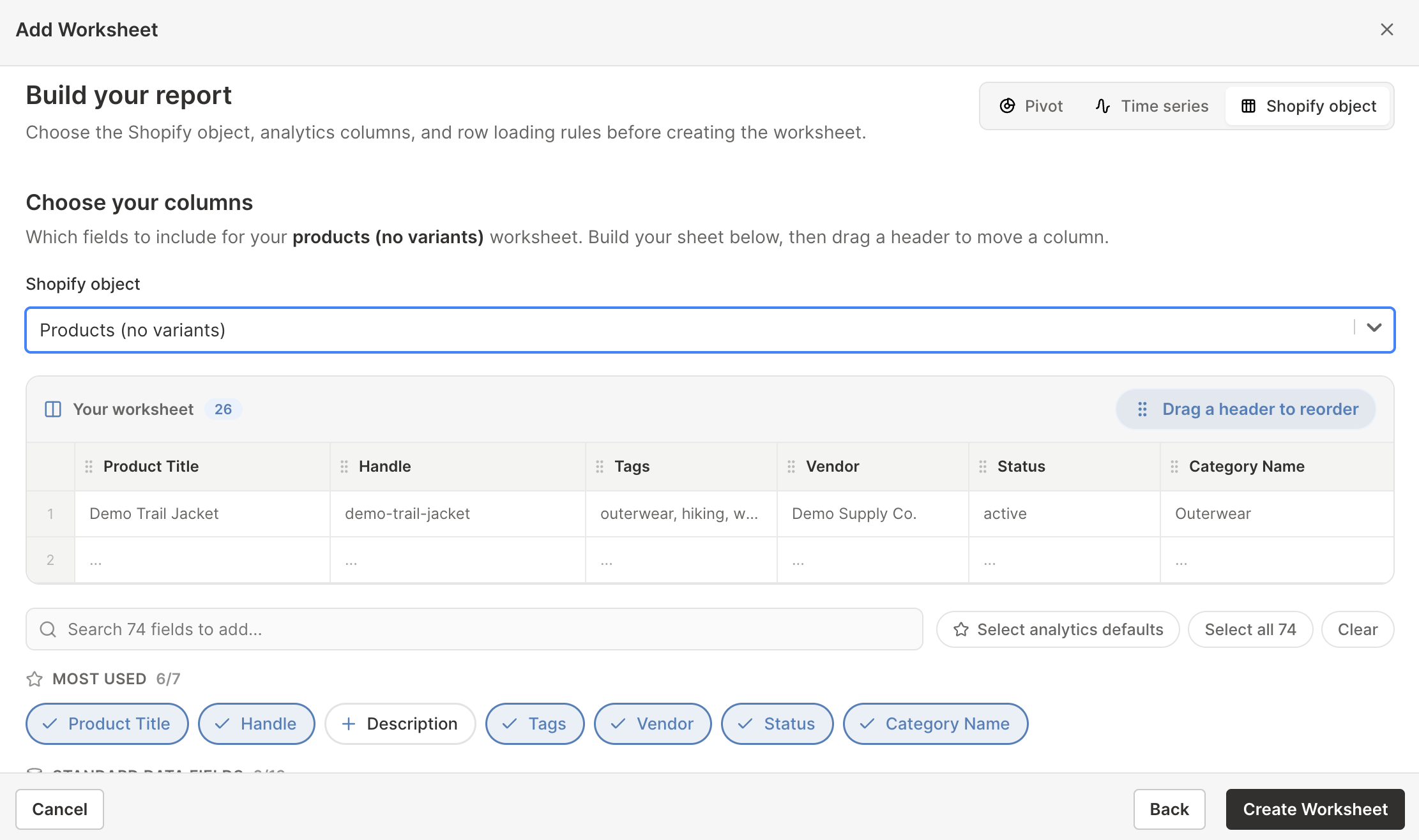The image size is (1419, 840).
Task: Deselect the Product Title field chip
Action: click(x=107, y=724)
